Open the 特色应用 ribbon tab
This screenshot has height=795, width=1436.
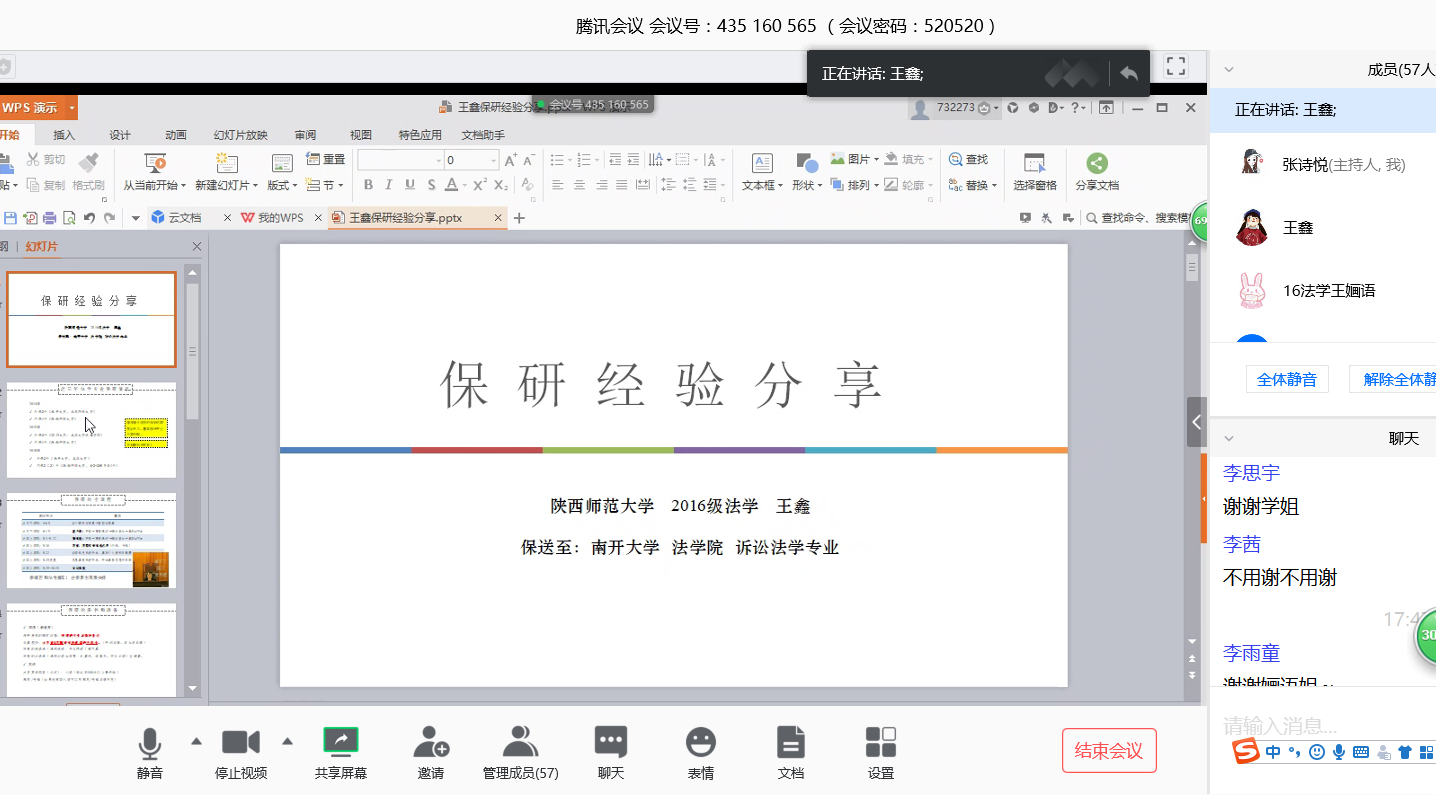click(x=420, y=135)
